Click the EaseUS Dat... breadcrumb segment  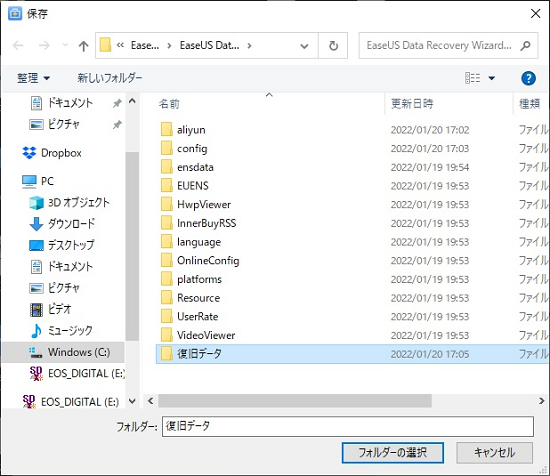pos(209,46)
